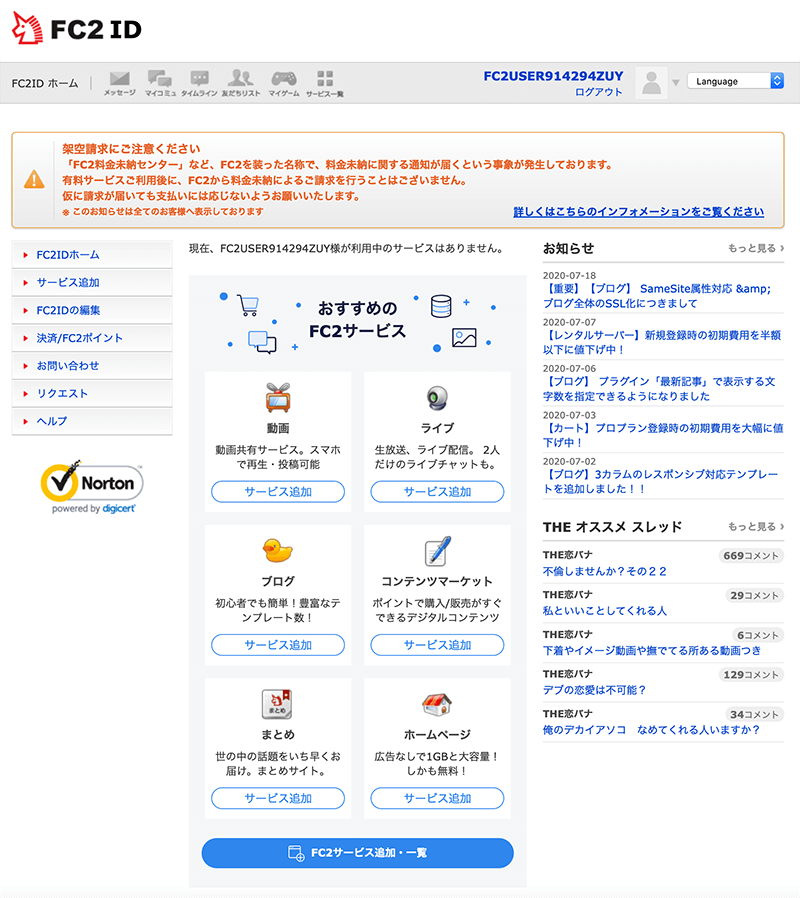Add the 動画 service
Screen dimensions: 800x898
(x=278, y=492)
